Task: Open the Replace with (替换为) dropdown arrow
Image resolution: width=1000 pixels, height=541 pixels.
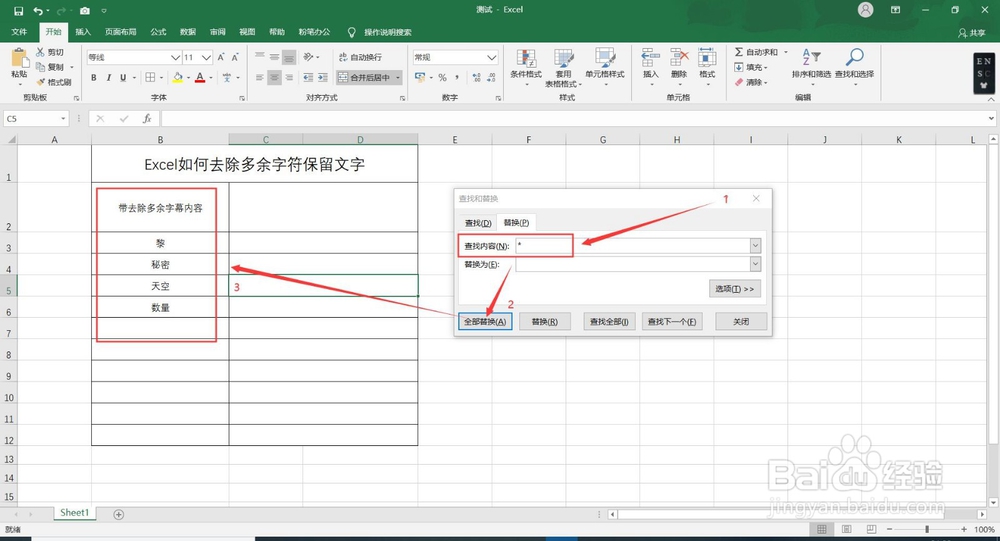Action: 756,264
